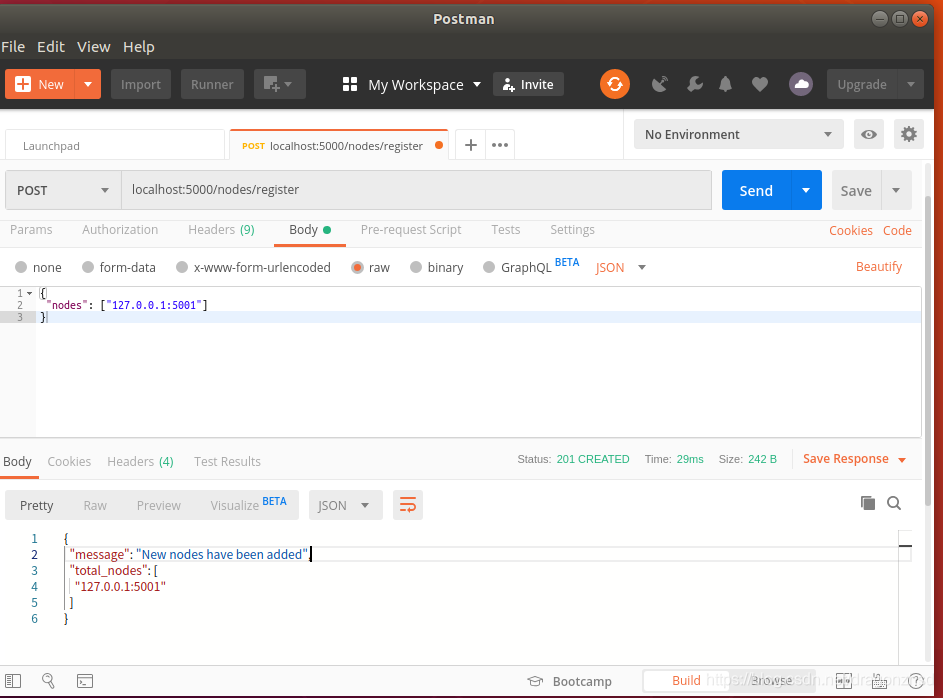The image size is (943, 698).
Task: Open the notifications bell
Action: (x=725, y=84)
